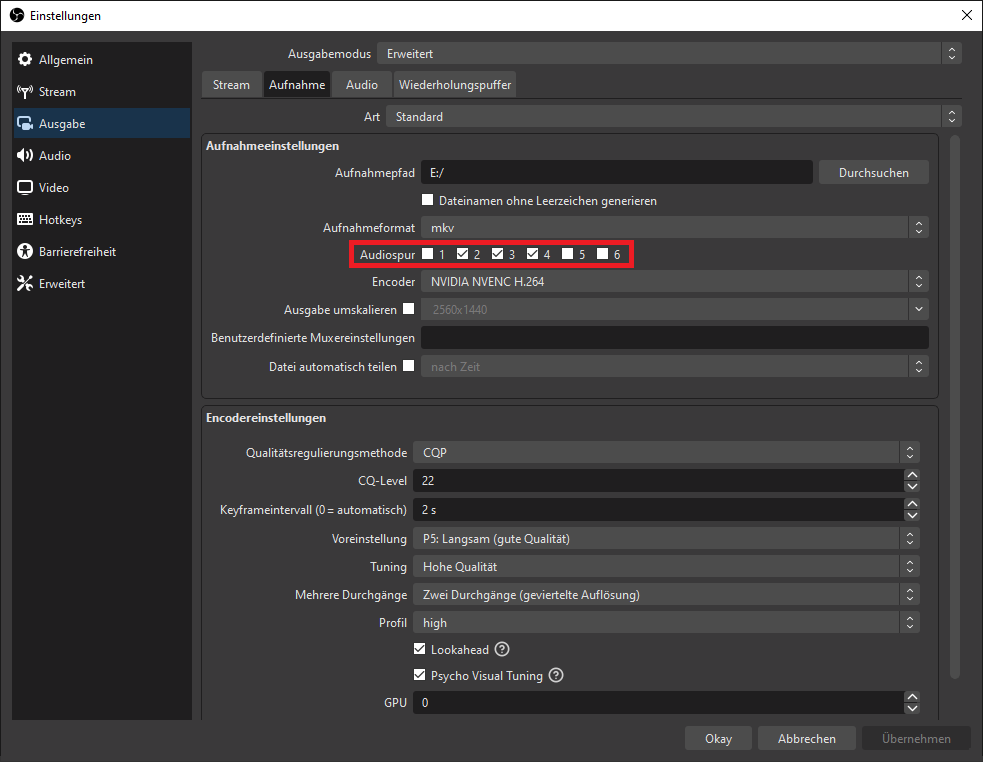The height and width of the screenshot is (762, 983).
Task: Open the Voreinstellung P5 Langsam dropdown
Action: (x=665, y=539)
